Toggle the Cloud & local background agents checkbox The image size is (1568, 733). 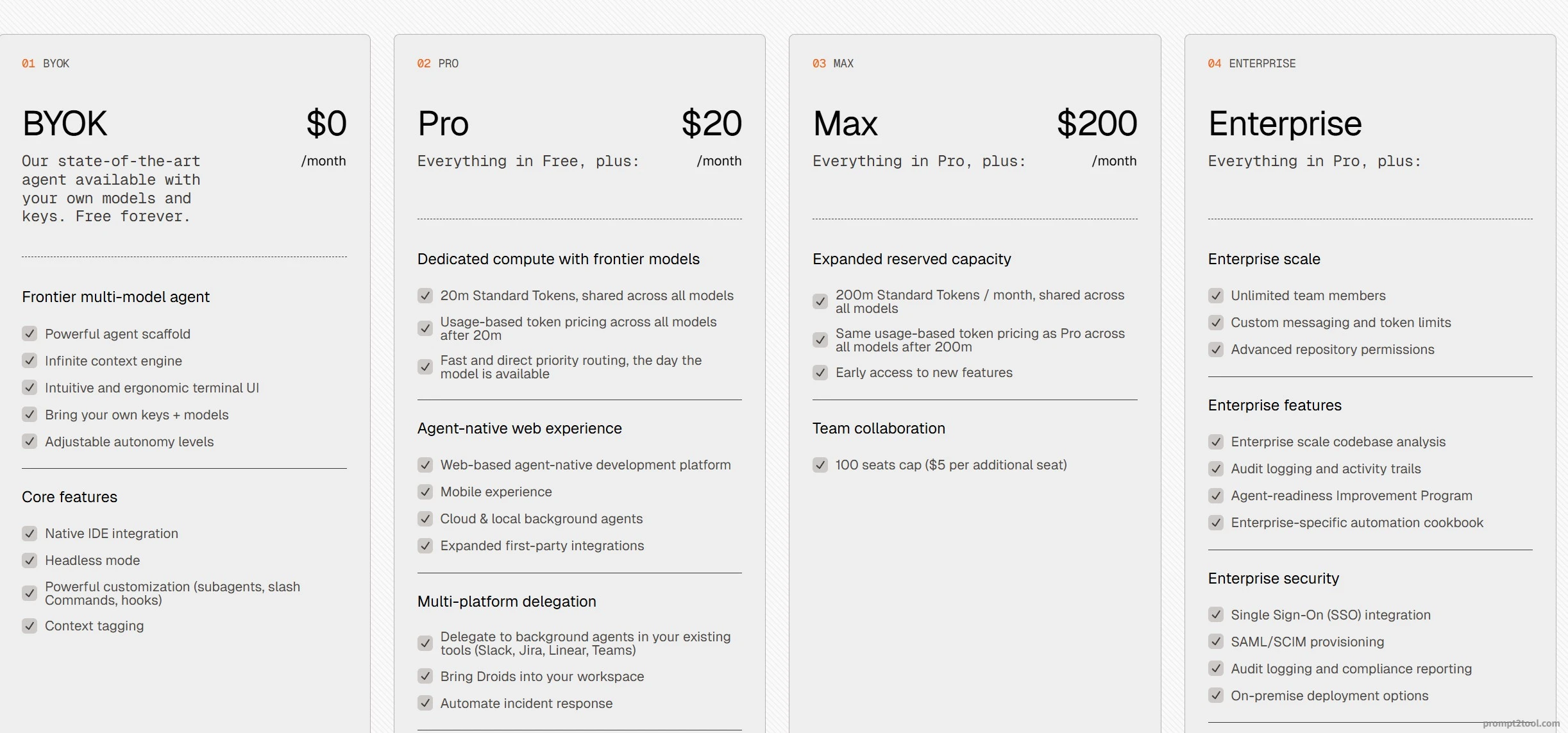click(425, 519)
